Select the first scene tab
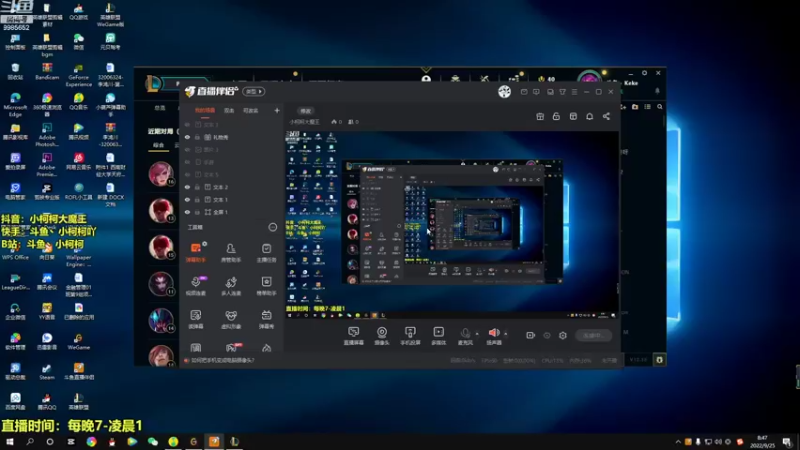 point(205,111)
